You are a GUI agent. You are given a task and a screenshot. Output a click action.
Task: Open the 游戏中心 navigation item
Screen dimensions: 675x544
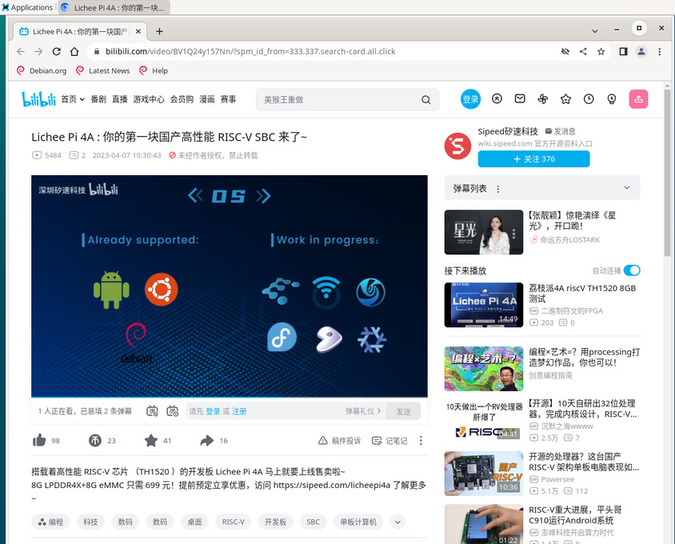(149, 99)
